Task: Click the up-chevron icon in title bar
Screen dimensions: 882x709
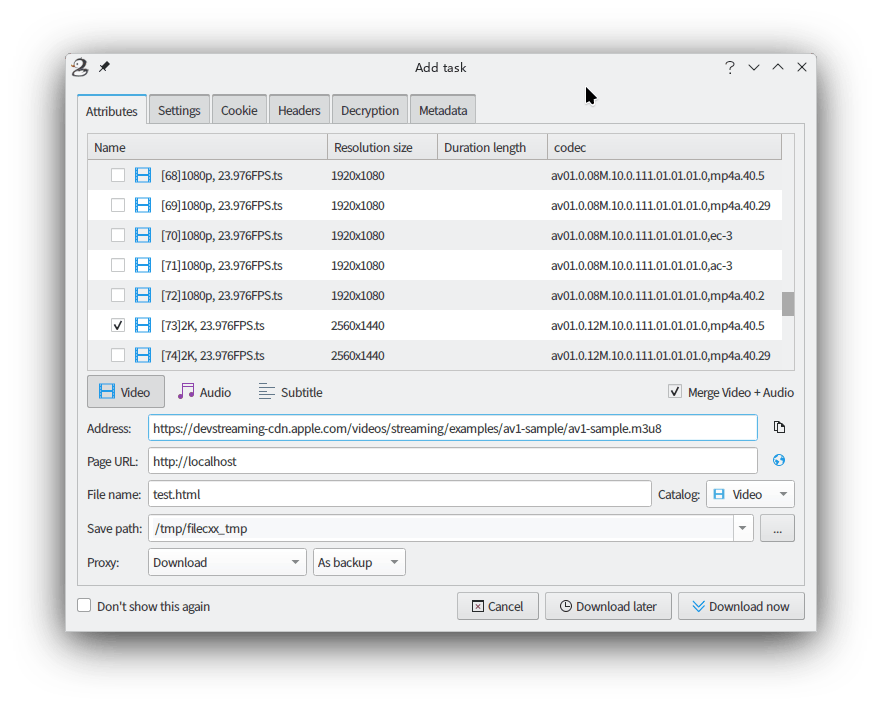Action: pyautogui.click(x=778, y=67)
